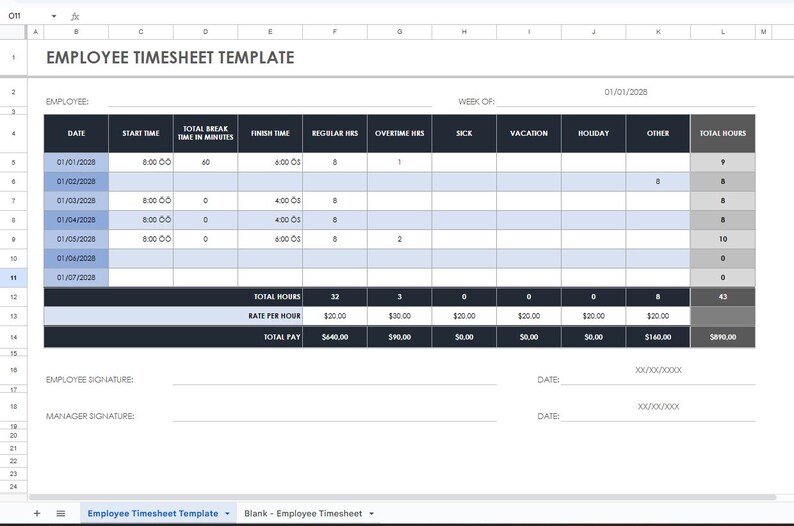Select TOTAL BREAK TIME IN MINUTES header
794x526 pixels.
(x=206, y=134)
